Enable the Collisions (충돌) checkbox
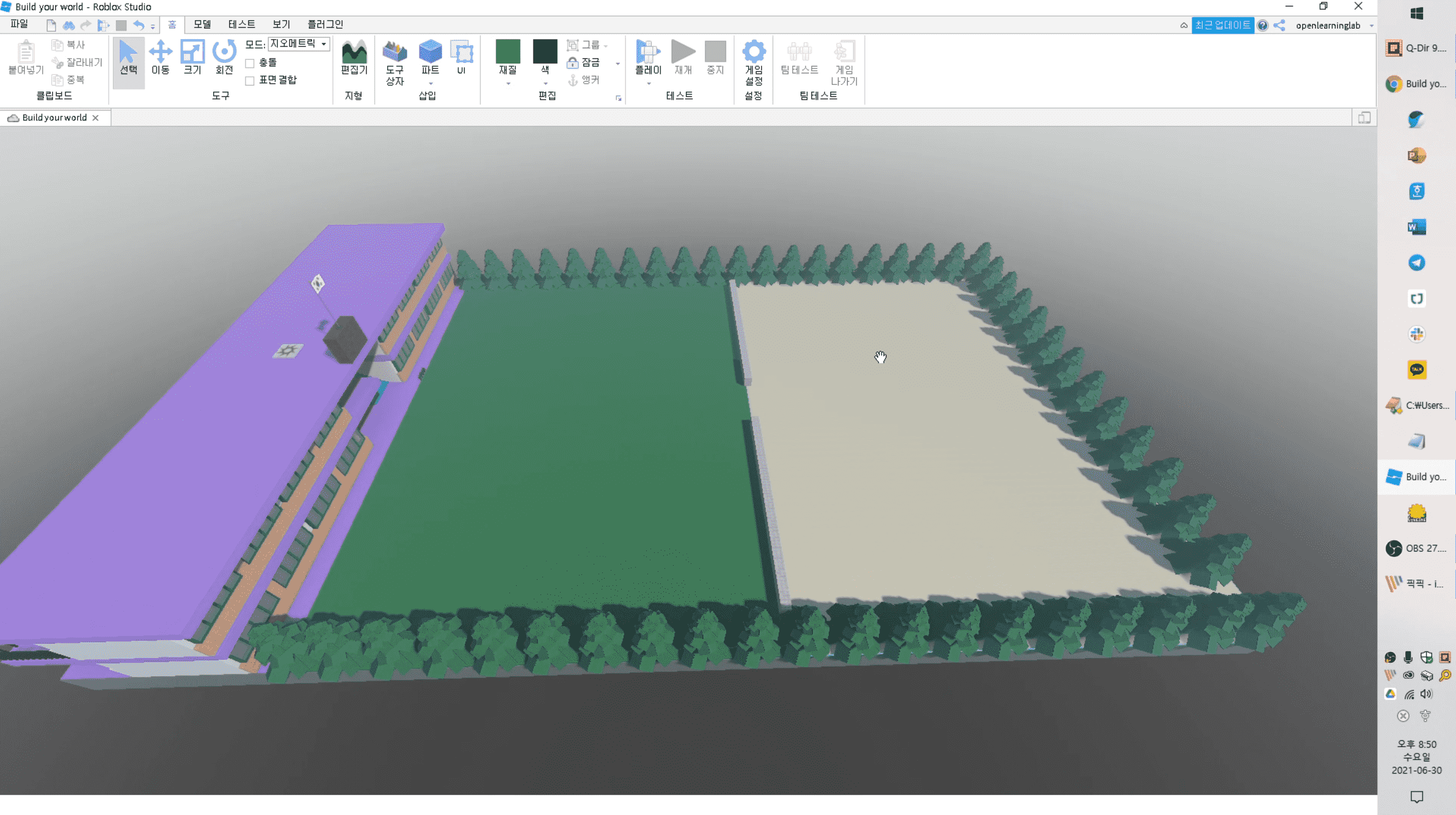The height and width of the screenshot is (815, 1456). tap(250, 63)
